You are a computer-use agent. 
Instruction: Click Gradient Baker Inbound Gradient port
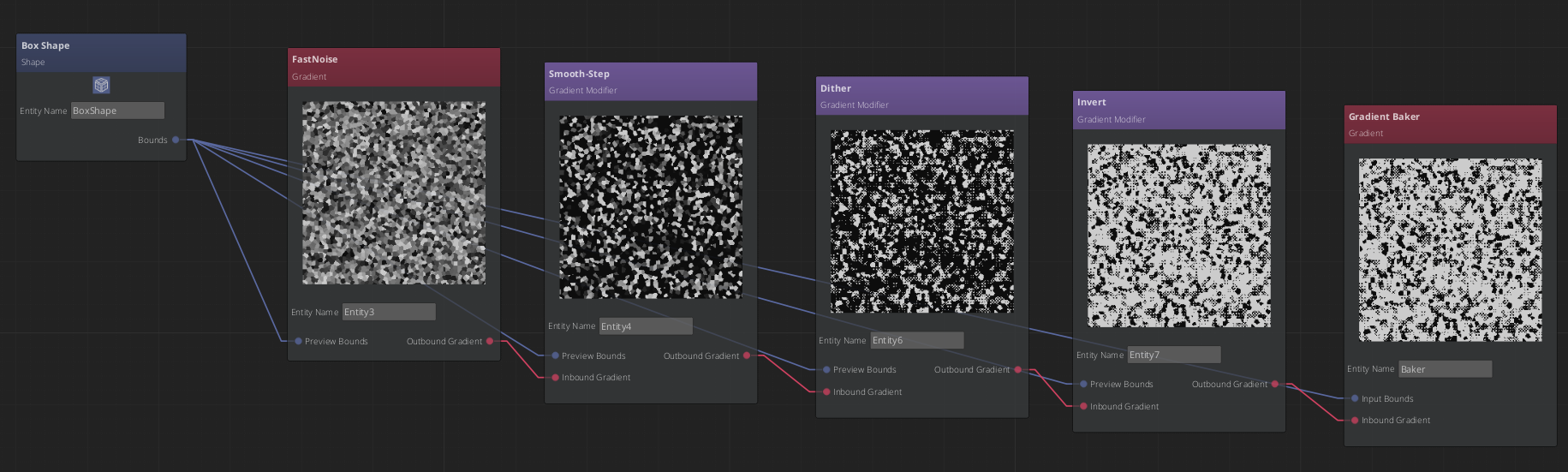click(x=1355, y=421)
